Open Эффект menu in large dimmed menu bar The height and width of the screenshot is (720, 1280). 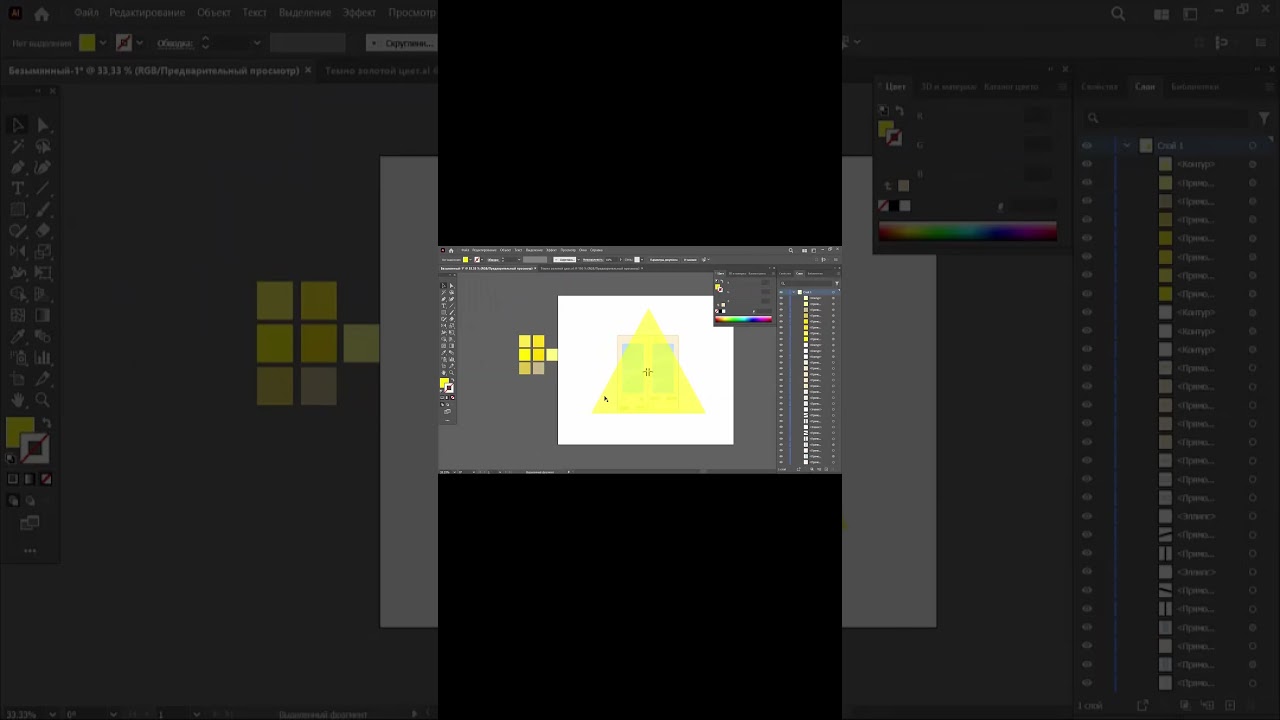point(359,13)
